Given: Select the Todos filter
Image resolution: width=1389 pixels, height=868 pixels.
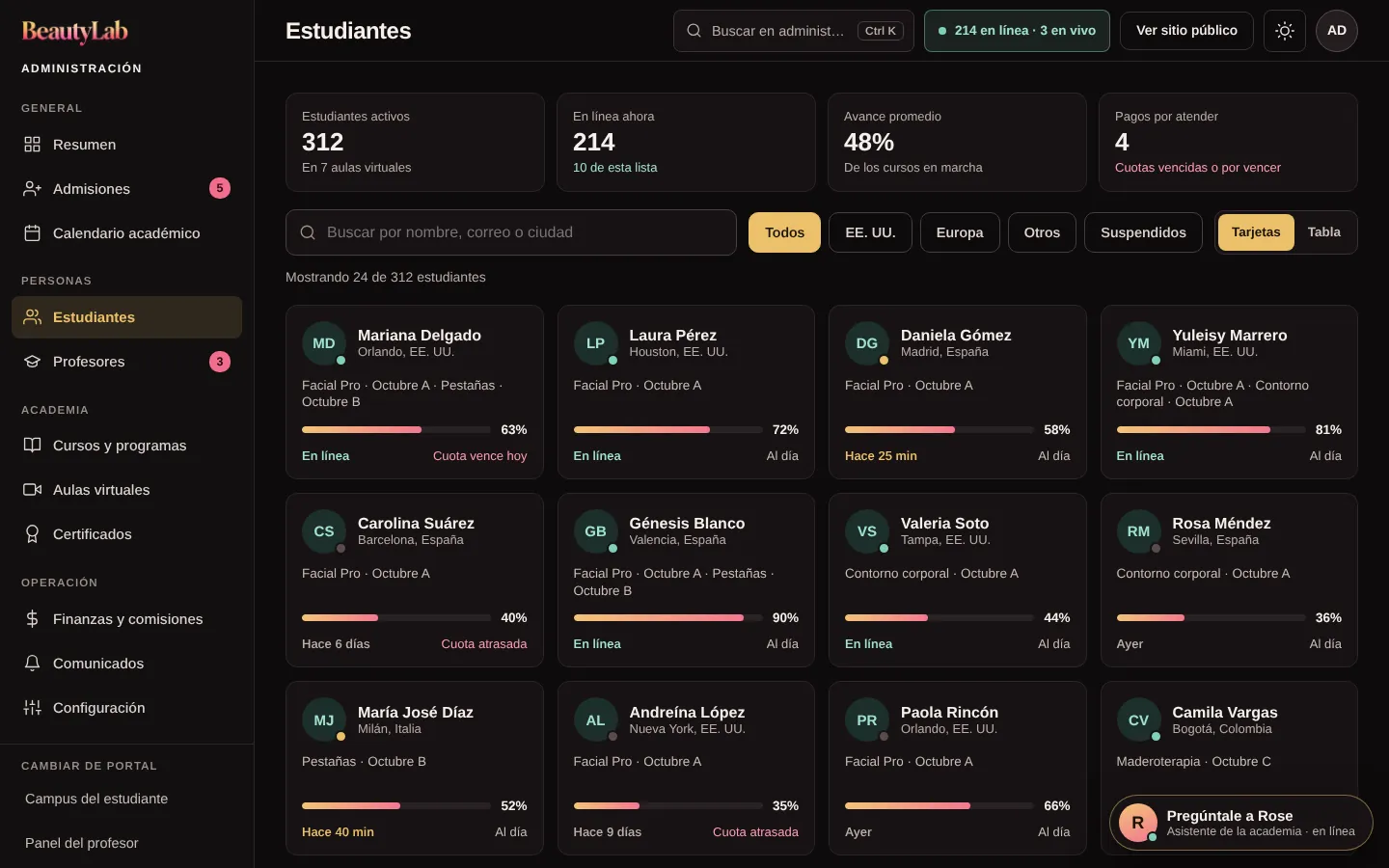Looking at the screenshot, I should click(784, 232).
